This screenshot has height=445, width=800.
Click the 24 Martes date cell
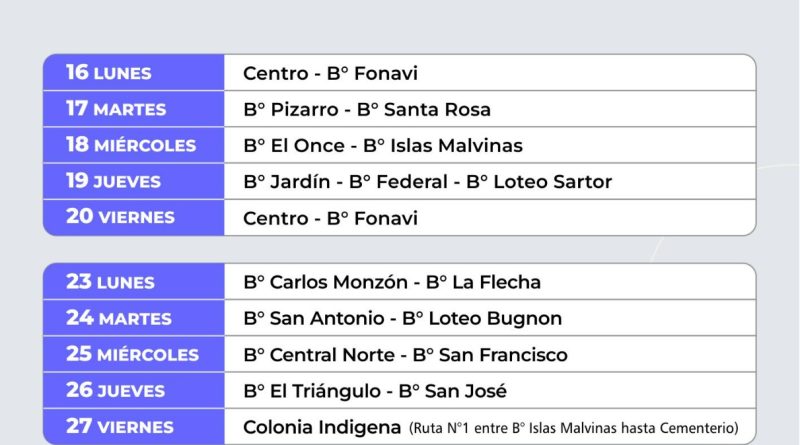coord(118,318)
